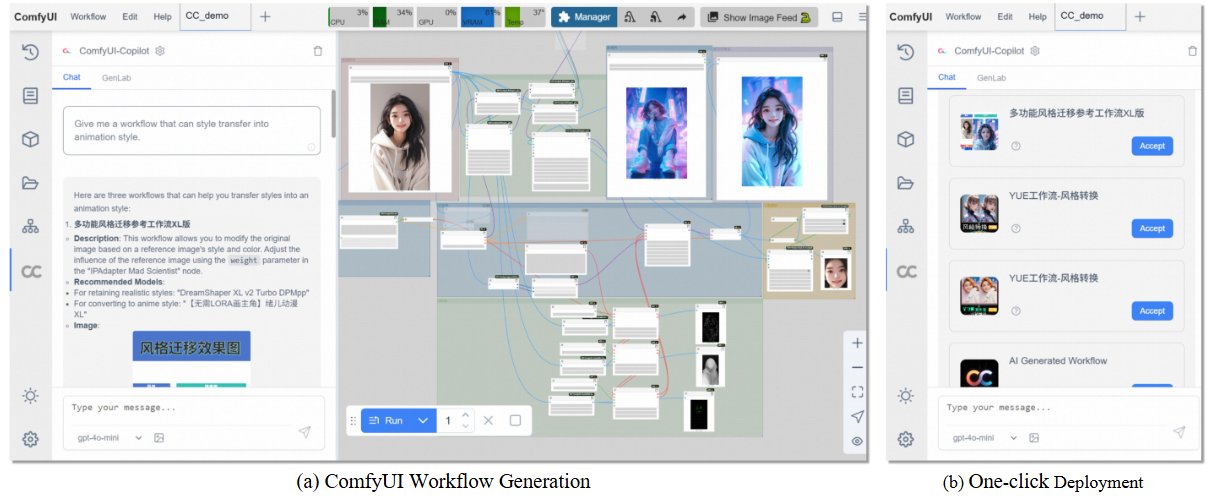This screenshot has width=1215, height=498.
Task: Delete chat with the Copilot trash icon
Action: 318,51
